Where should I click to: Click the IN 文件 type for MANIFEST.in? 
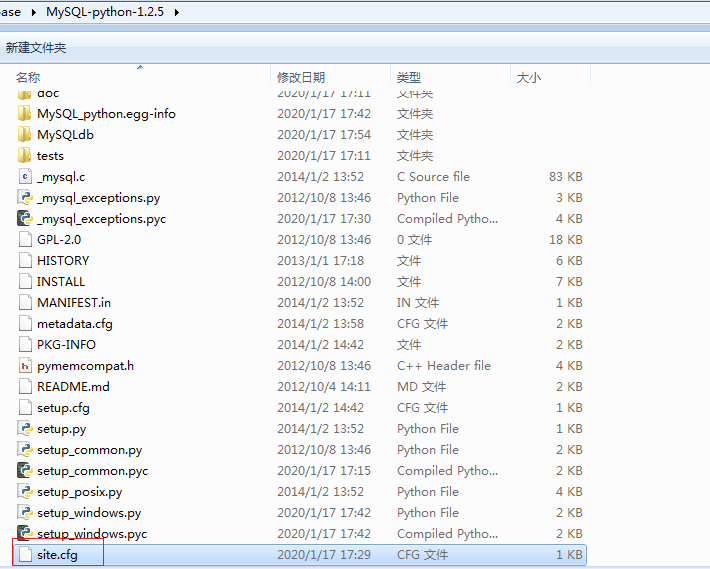point(418,302)
